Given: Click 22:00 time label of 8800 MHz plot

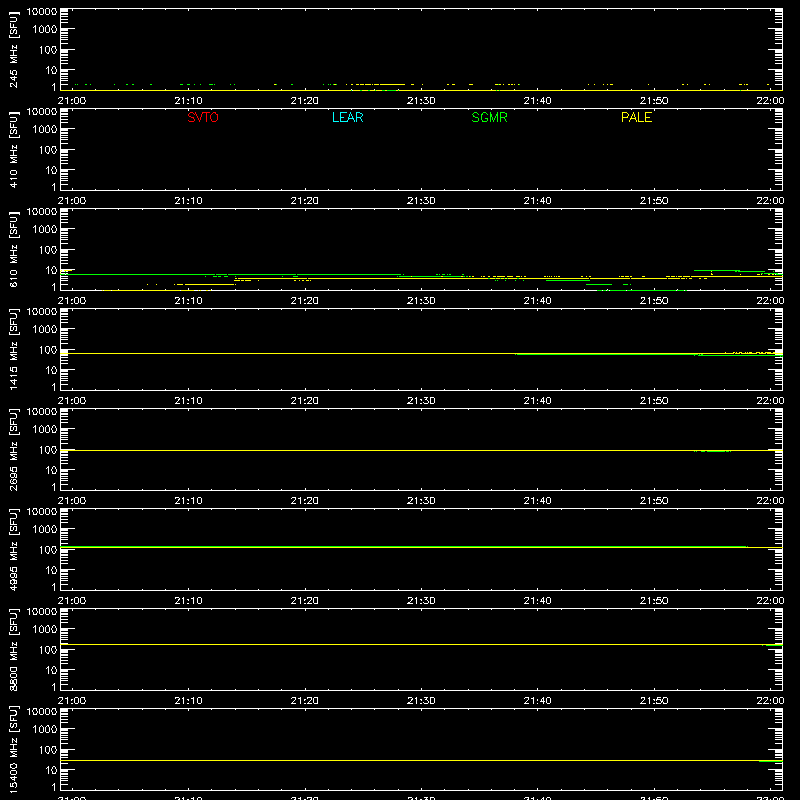Looking at the screenshot, I should point(770,701).
